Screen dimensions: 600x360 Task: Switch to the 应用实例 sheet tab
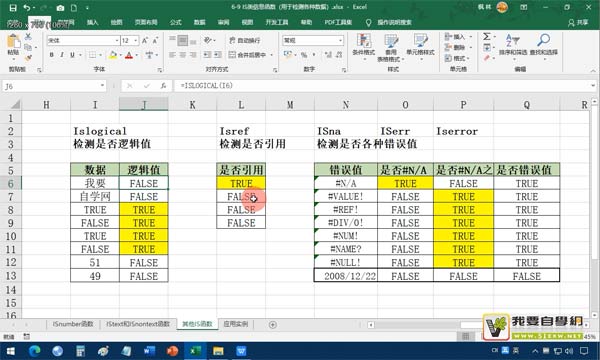(x=235, y=324)
